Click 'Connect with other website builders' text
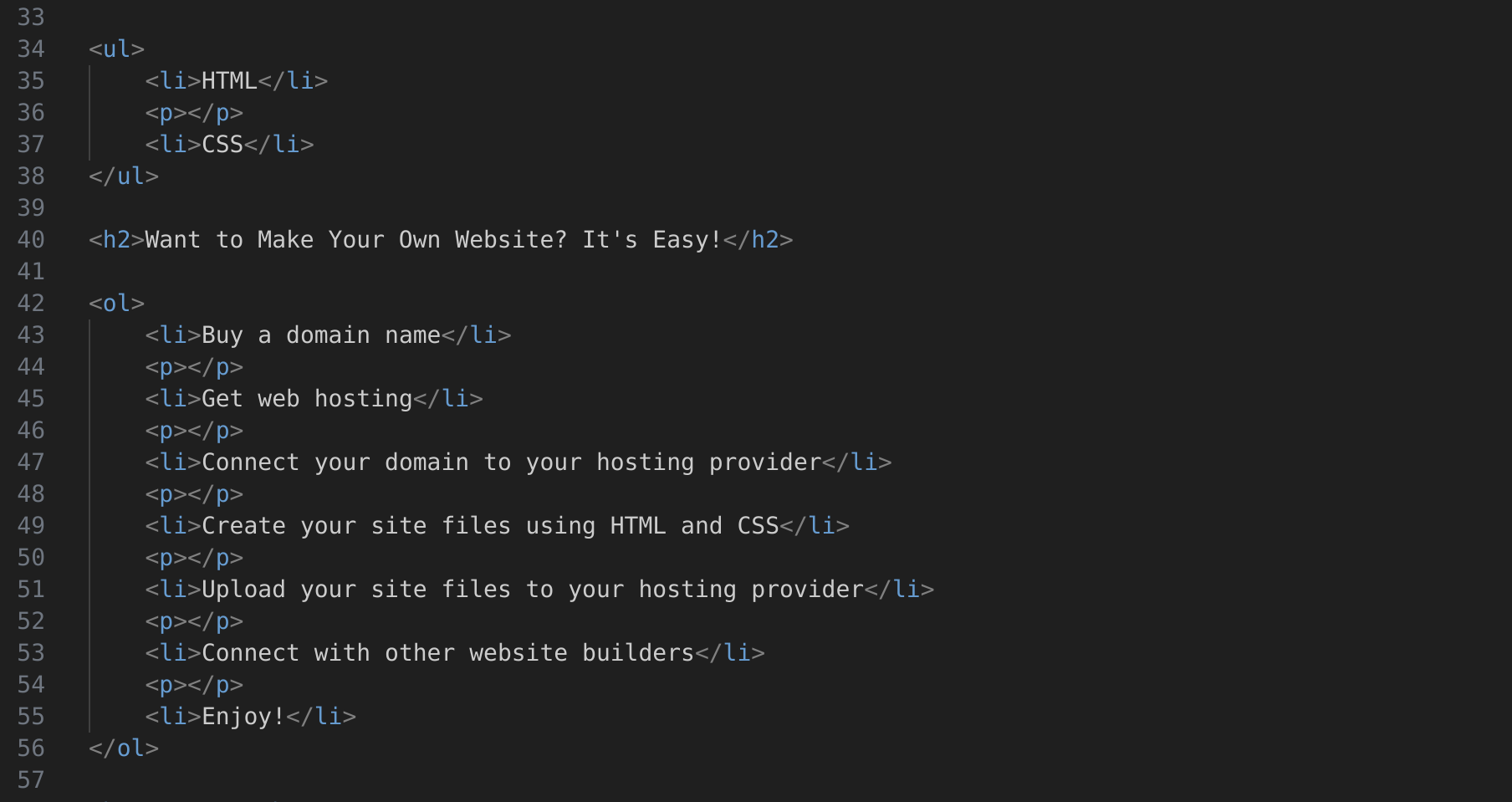This screenshot has width=1512, height=802. click(x=448, y=652)
